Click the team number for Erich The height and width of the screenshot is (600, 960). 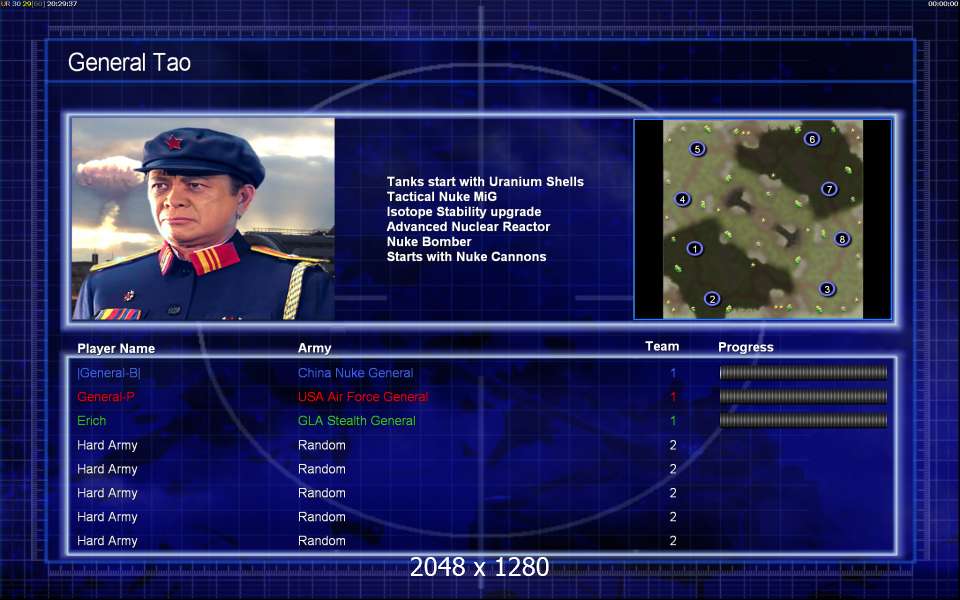pos(673,421)
